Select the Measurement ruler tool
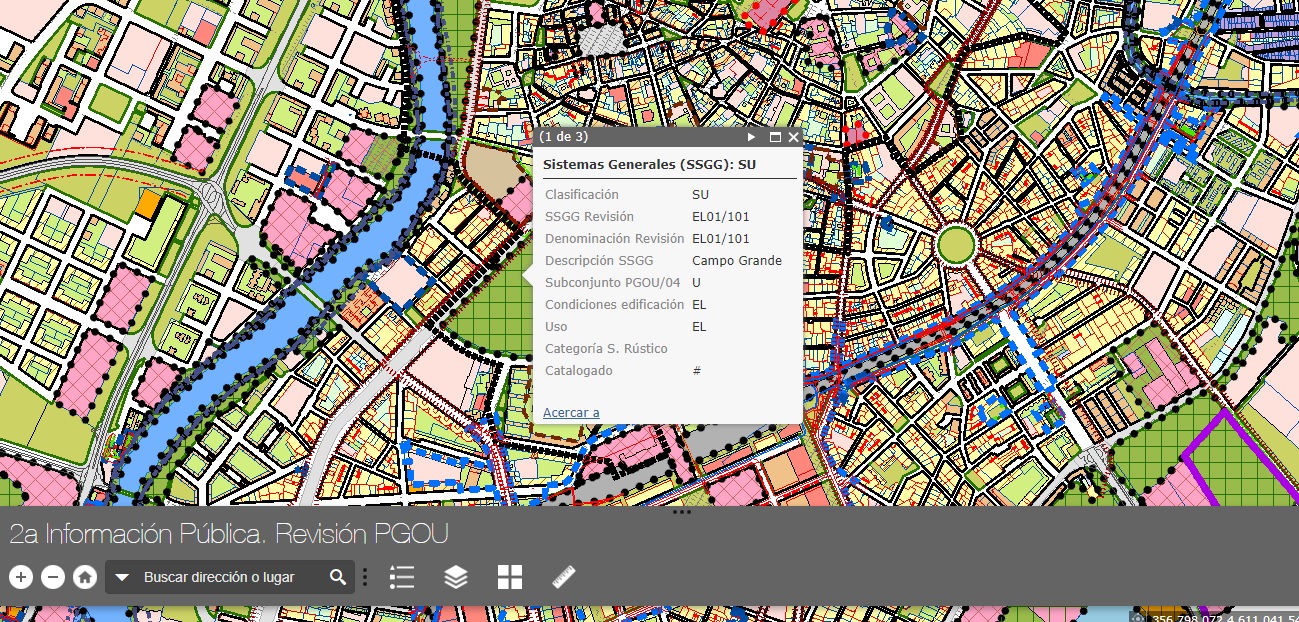The width and height of the screenshot is (1299, 622). tap(564, 577)
